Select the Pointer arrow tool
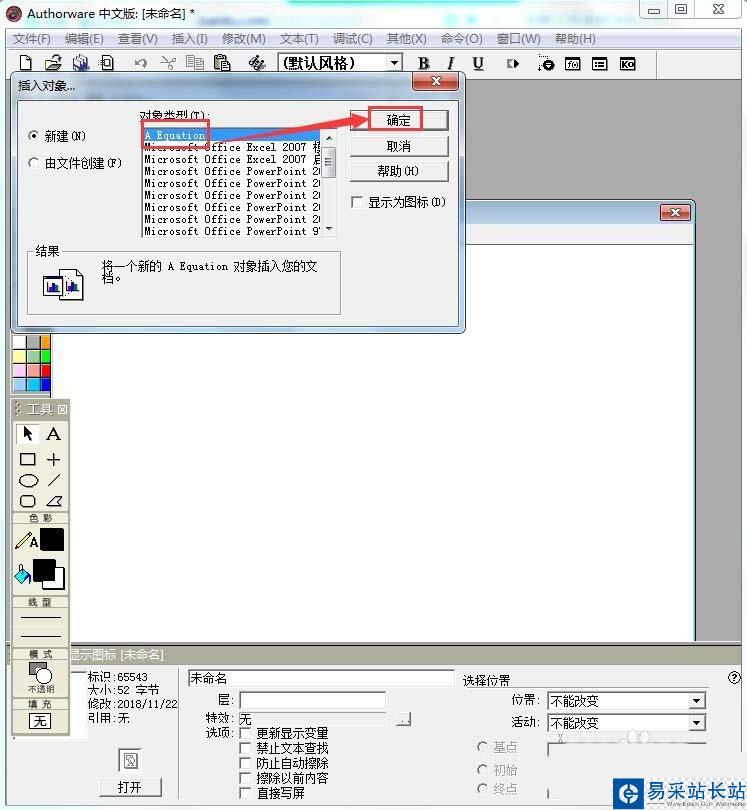Screen dimensions: 747x810 pos(28,433)
